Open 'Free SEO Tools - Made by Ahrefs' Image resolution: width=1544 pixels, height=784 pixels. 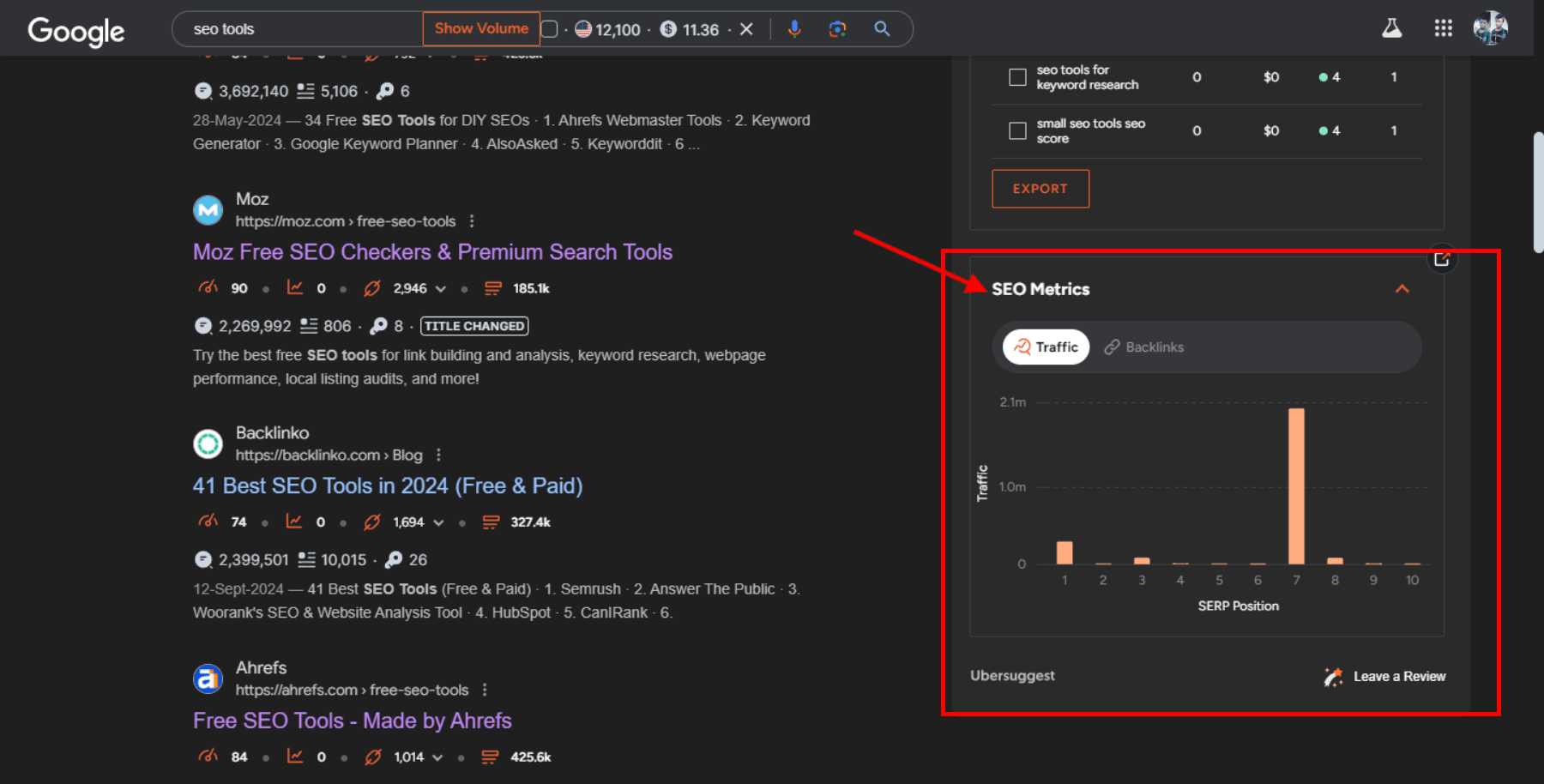[x=353, y=721]
